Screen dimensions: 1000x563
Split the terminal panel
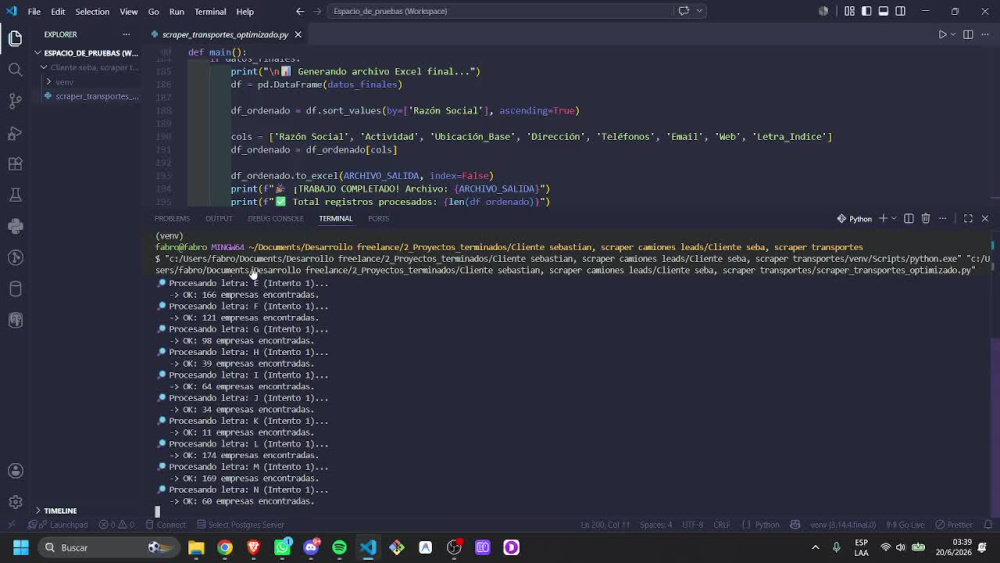909,219
